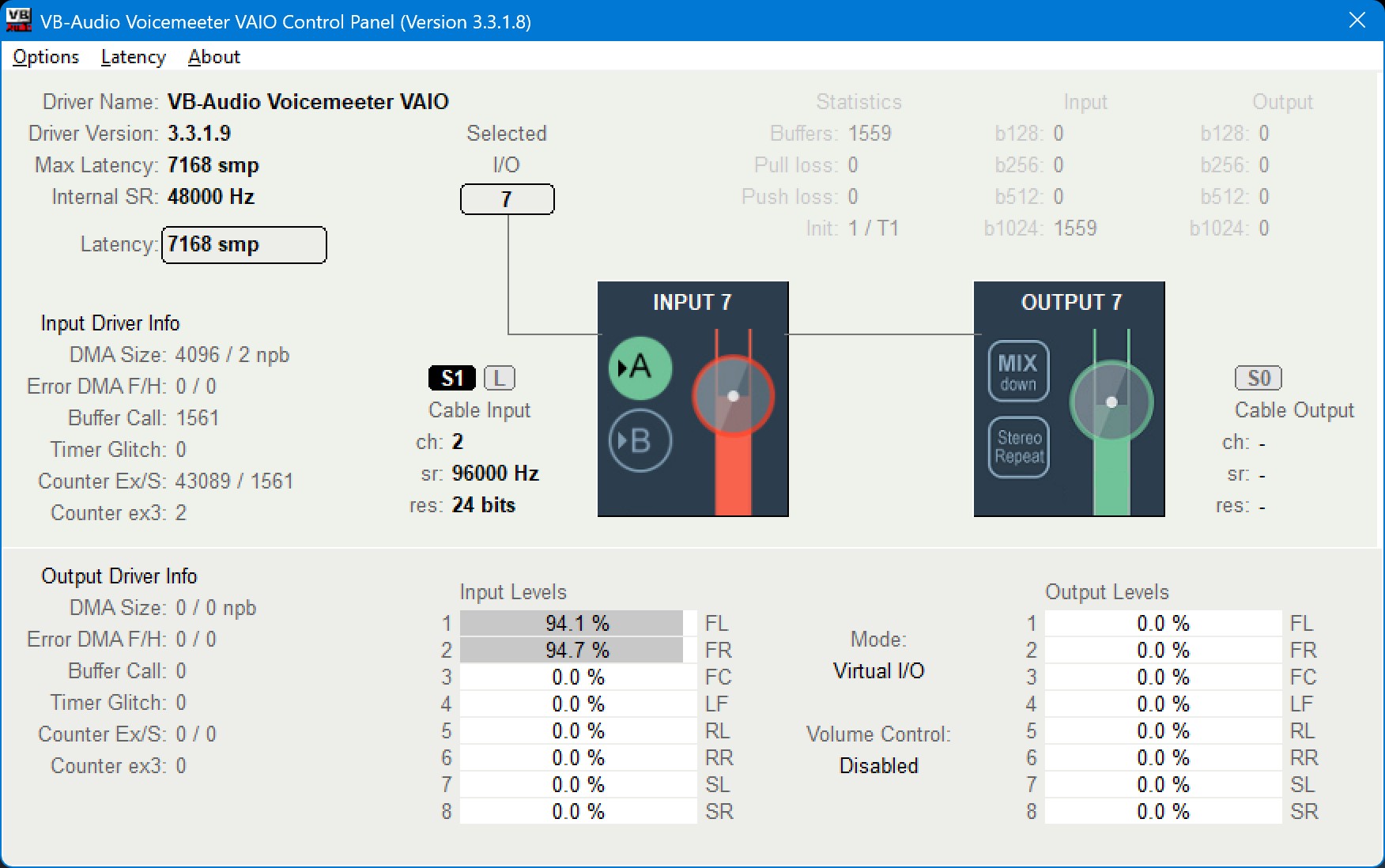
Task: Click the red INPUT 7 level knob
Action: click(733, 396)
